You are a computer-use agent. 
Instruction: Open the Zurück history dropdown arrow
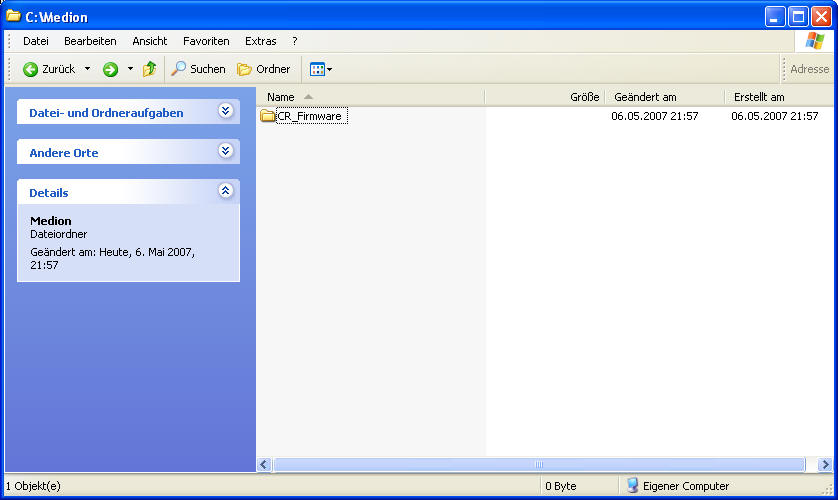pos(87,69)
